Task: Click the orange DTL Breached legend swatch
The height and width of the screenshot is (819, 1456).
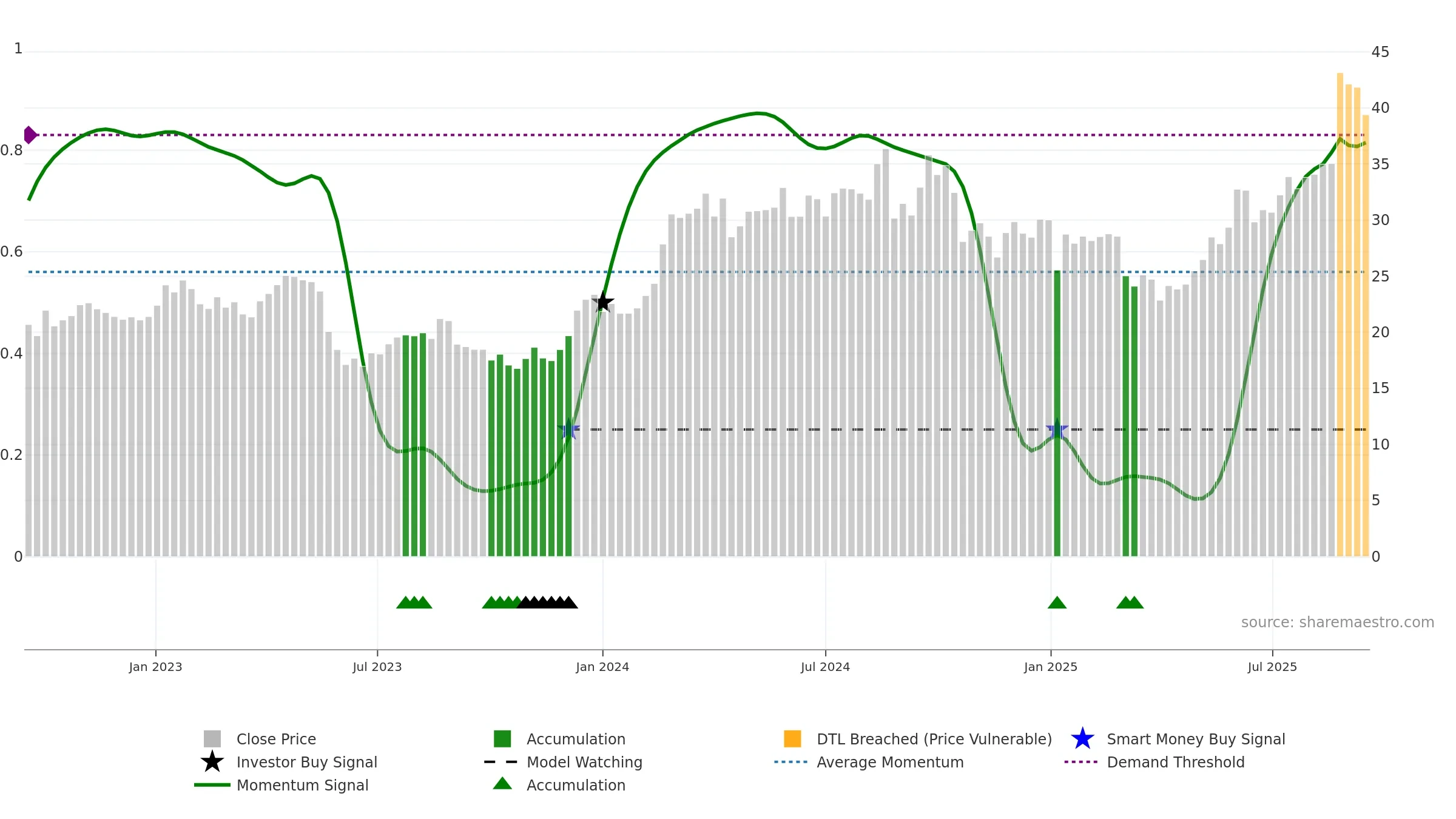Action: 792,739
